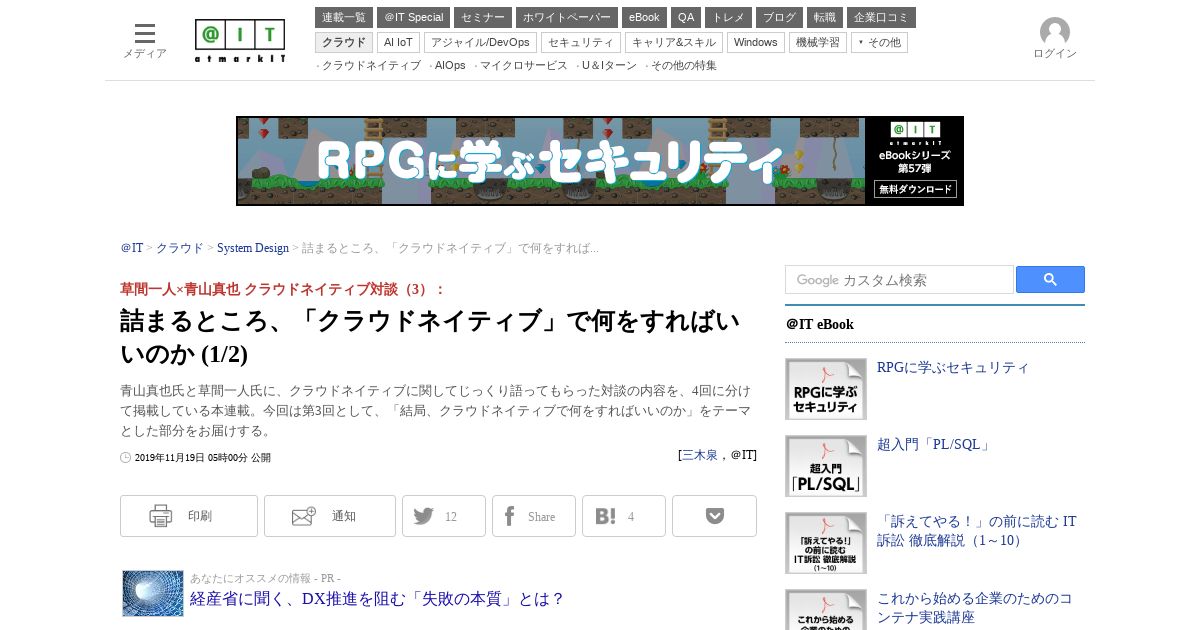Open RPGに学ぶセキュリティ eBook text link
Viewport: 1200px width, 630px height.
pos(953,367)
